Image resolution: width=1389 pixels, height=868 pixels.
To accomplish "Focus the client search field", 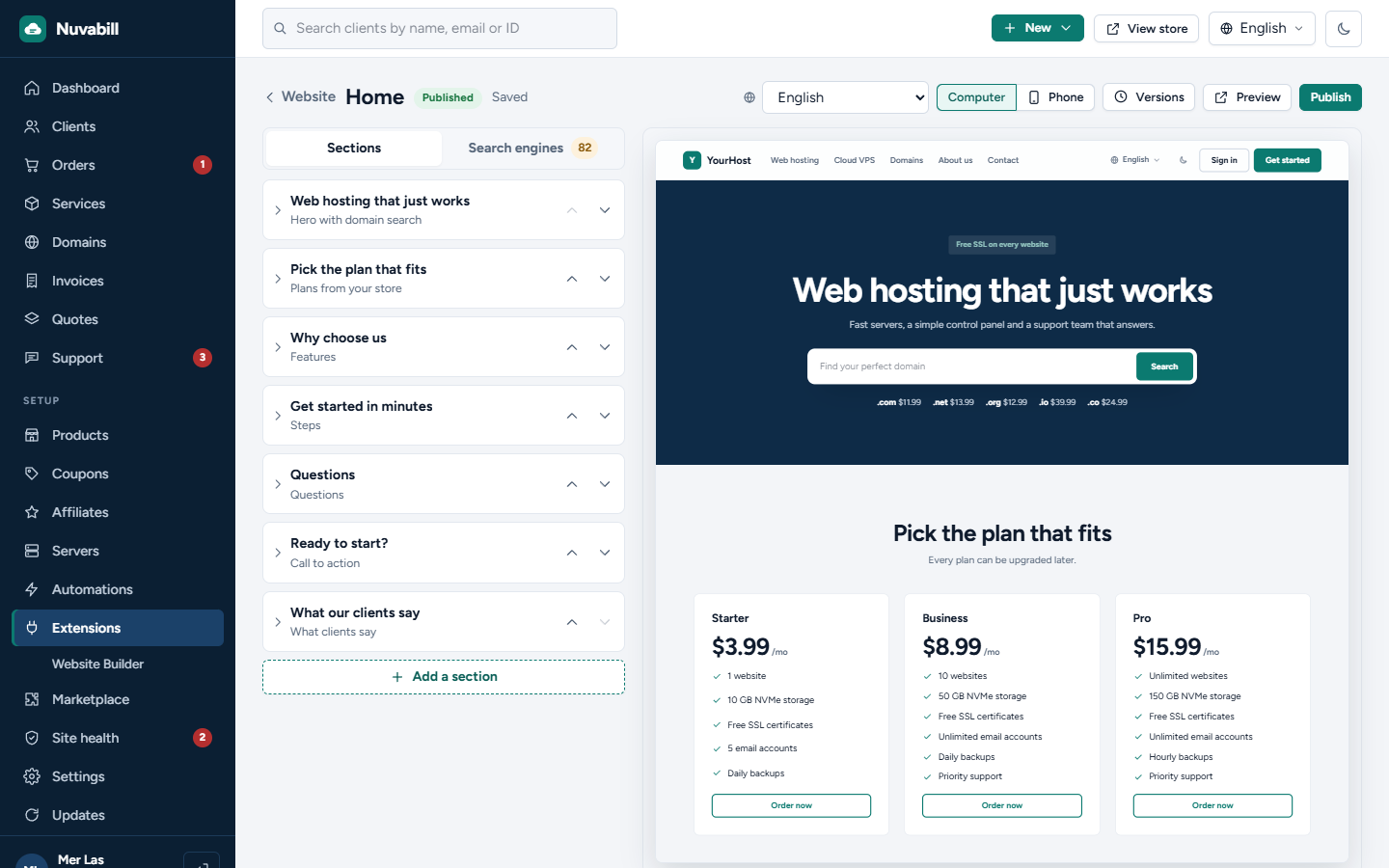I will [440, 29].
